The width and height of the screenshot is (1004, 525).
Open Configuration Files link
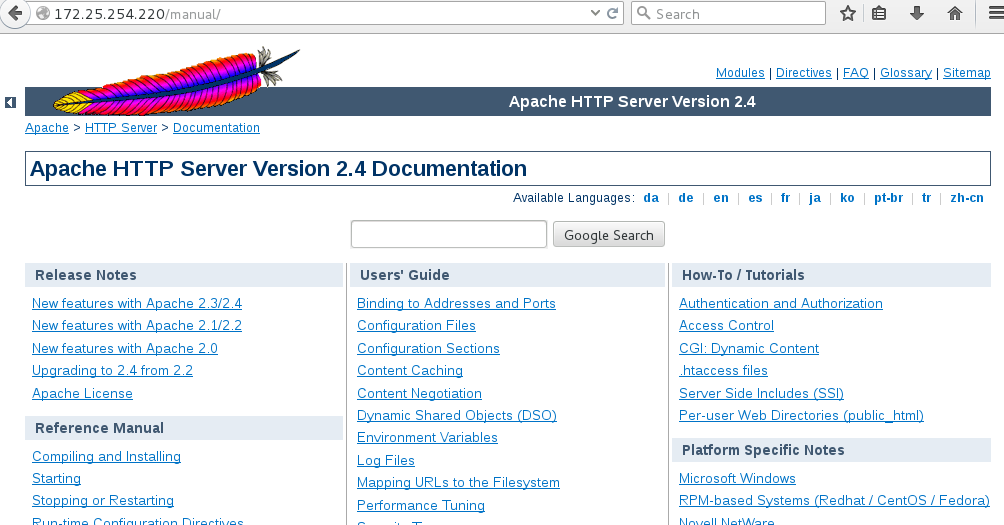pyautogui.click(x=416, y=326)
